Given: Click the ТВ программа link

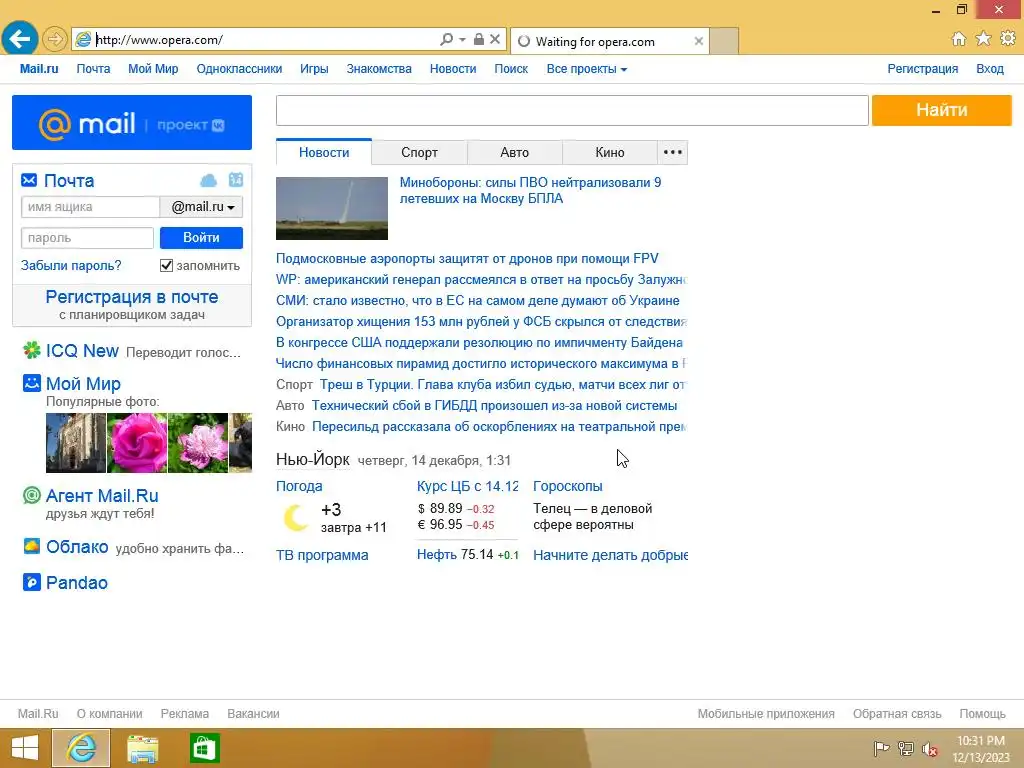Looking at the screenshot, I should coord(322,555).
